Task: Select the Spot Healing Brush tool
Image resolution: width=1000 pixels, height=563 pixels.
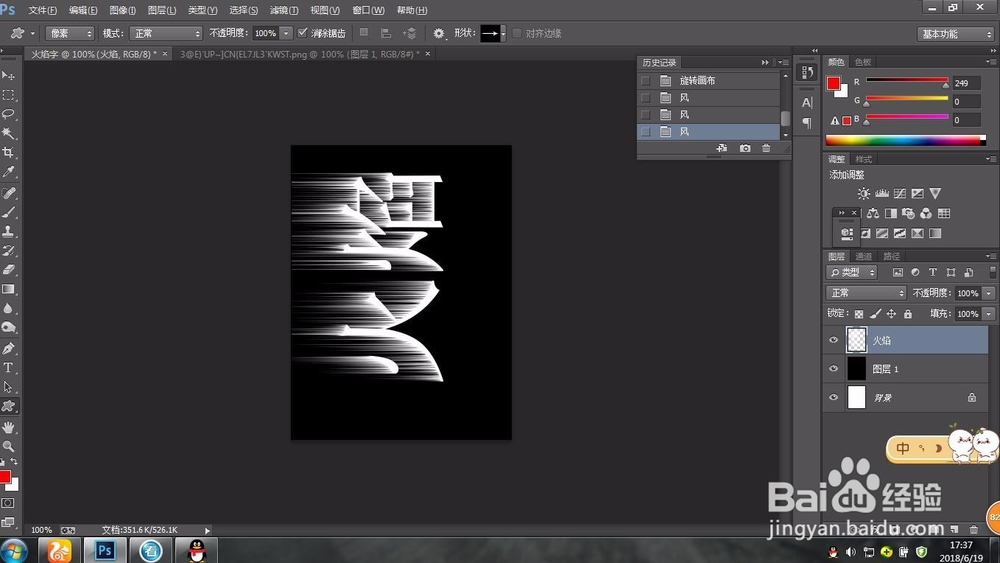Action: (x=8, y=193)
